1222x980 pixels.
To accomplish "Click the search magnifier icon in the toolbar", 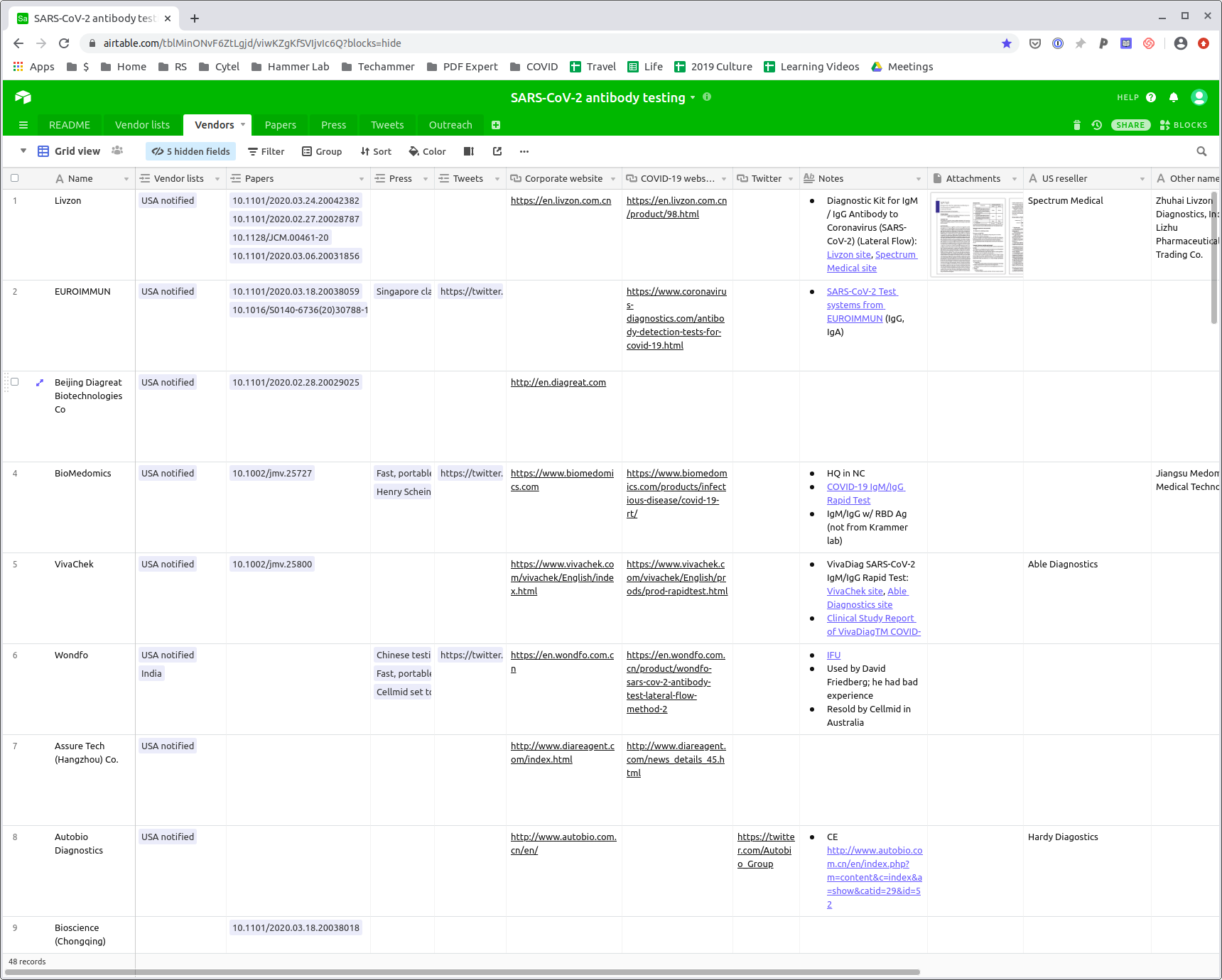I will 1201,151.
